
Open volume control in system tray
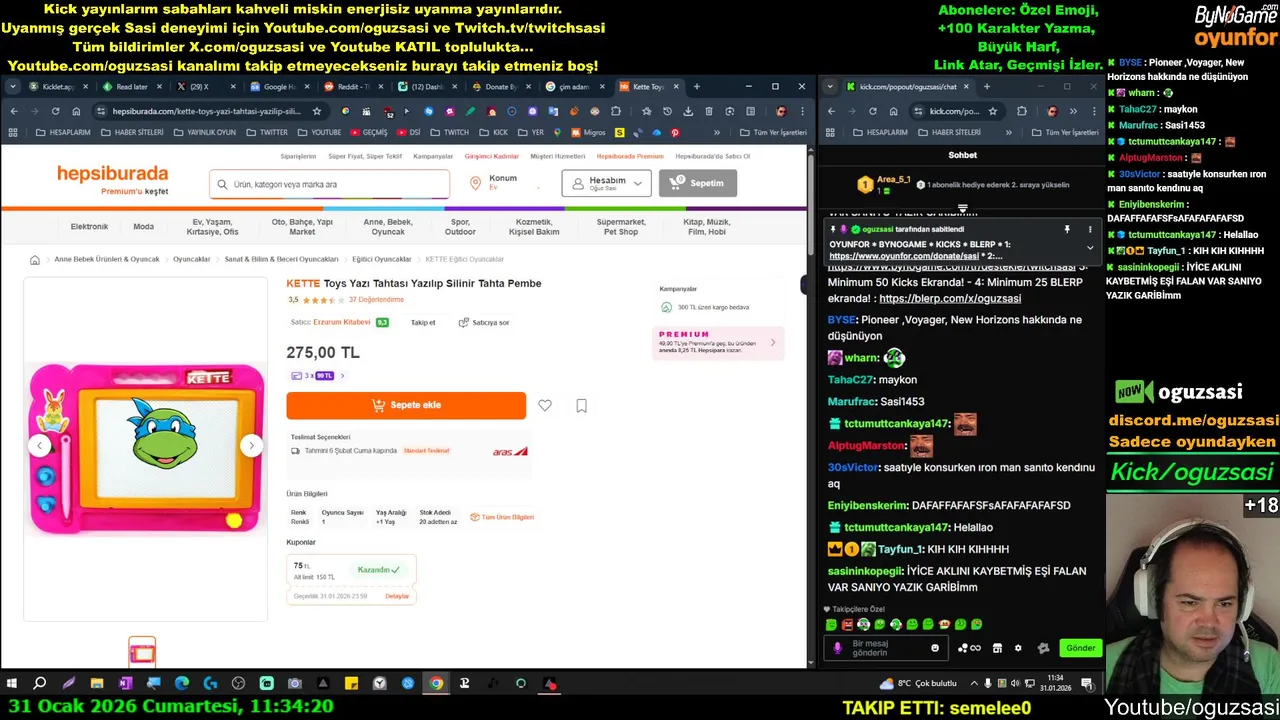(1015, 684)
